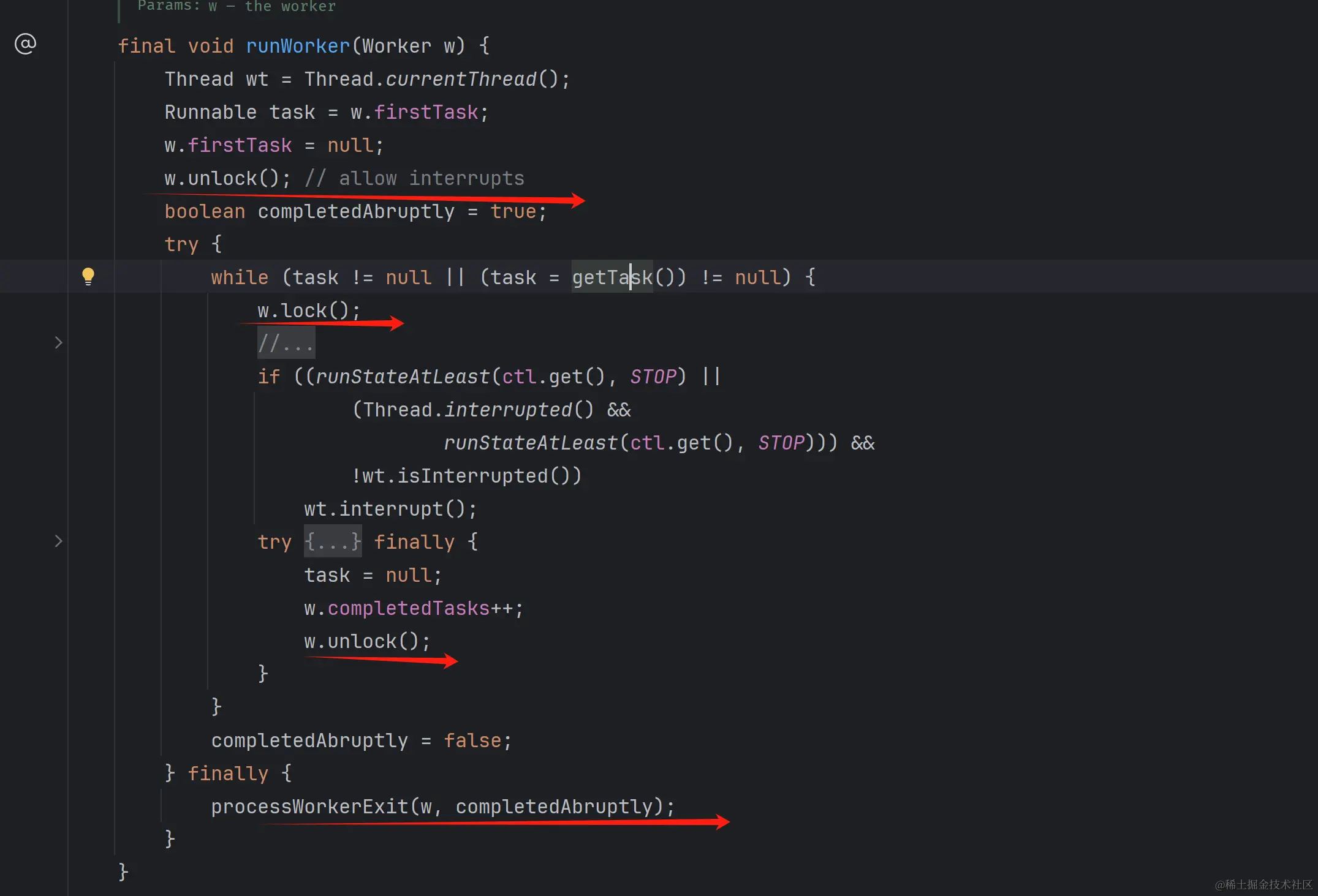This screenshot has width=1318, height=896.
Task: Click the yellow lightbulb intention icon
Action: [88, 276]
